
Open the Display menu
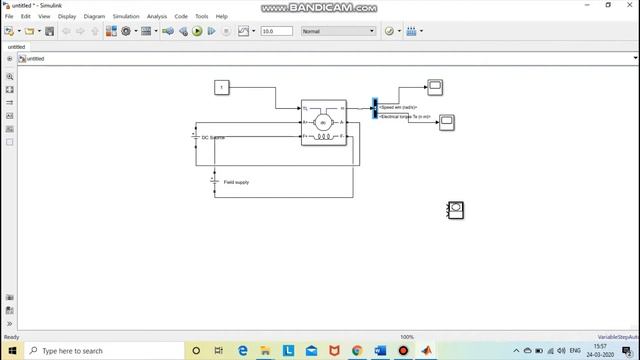tap(67, 16)
